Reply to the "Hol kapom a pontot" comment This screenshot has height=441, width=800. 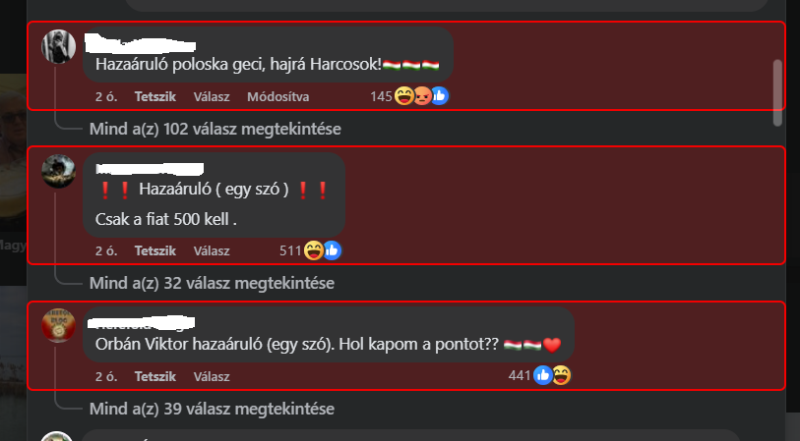click(x=211, y=376)
